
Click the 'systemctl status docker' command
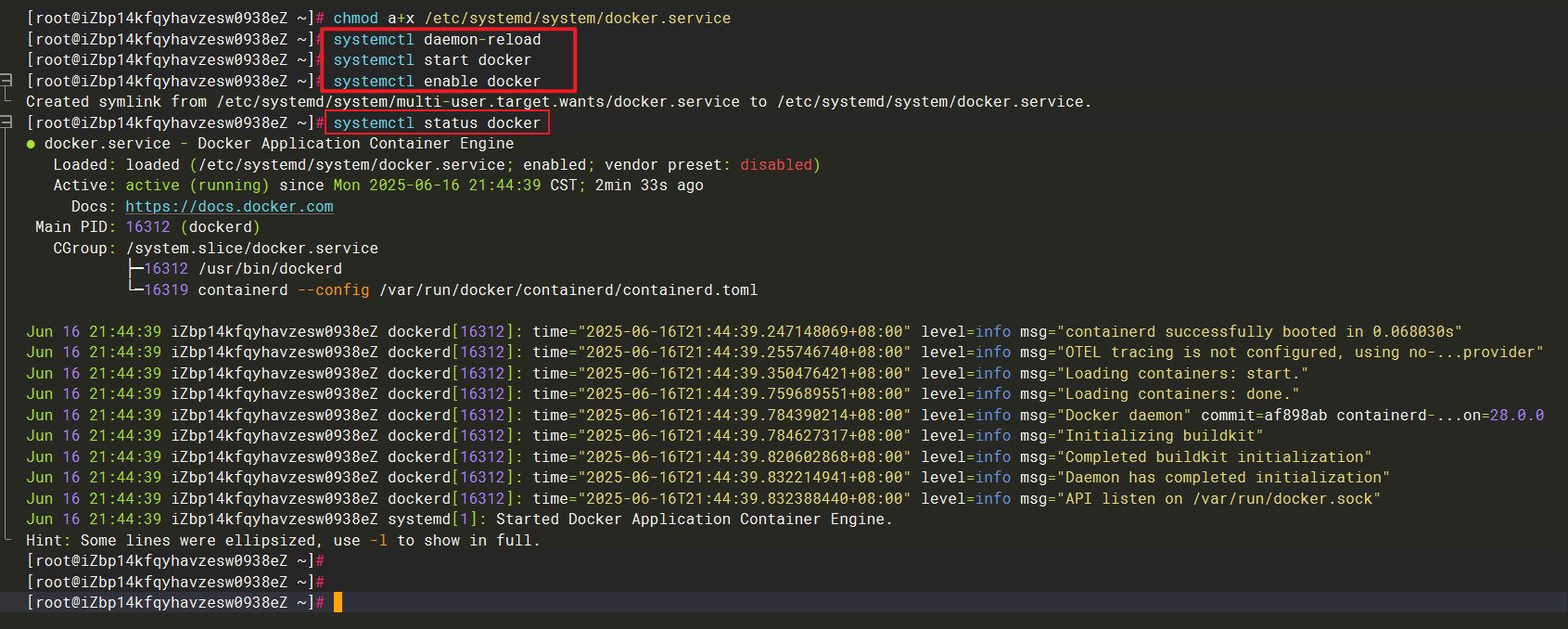437,122
